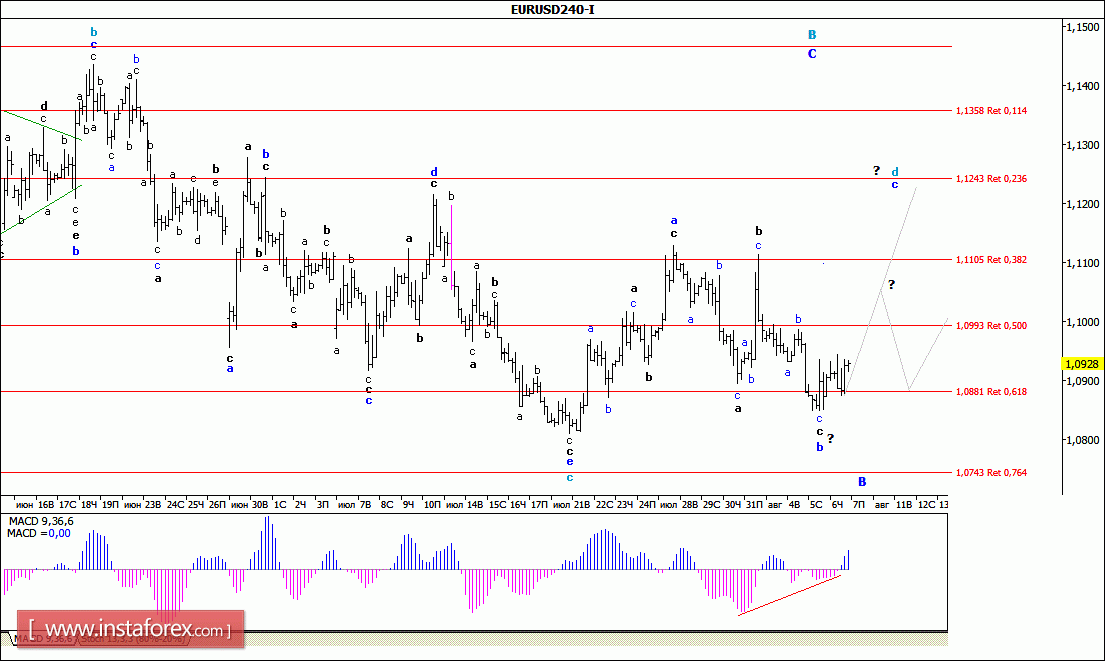Click the 23В date on the time axis
The height and width of the screenshot is (661, 1105).
(153, 505)
